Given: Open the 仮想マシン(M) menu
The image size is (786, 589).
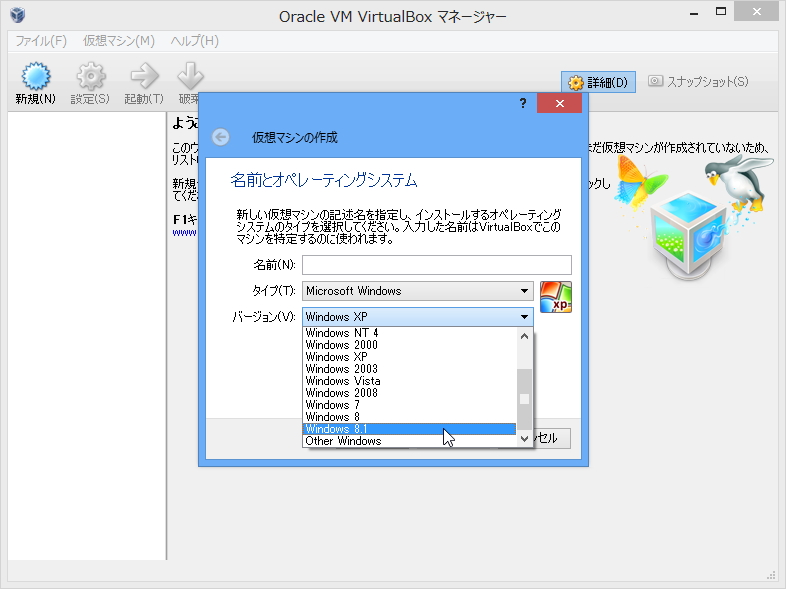Looking at the screenshot, I should (x=119, y=41).
